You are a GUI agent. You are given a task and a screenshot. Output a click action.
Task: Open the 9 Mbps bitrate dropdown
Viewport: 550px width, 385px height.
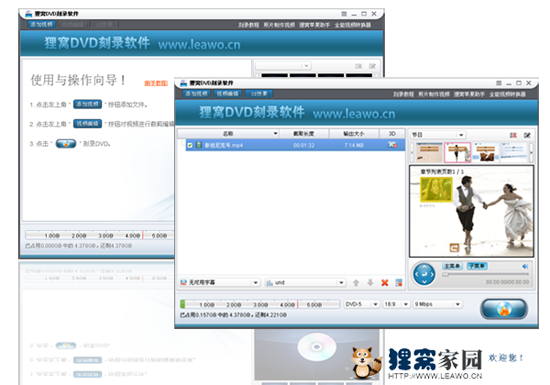click(437, 304)
